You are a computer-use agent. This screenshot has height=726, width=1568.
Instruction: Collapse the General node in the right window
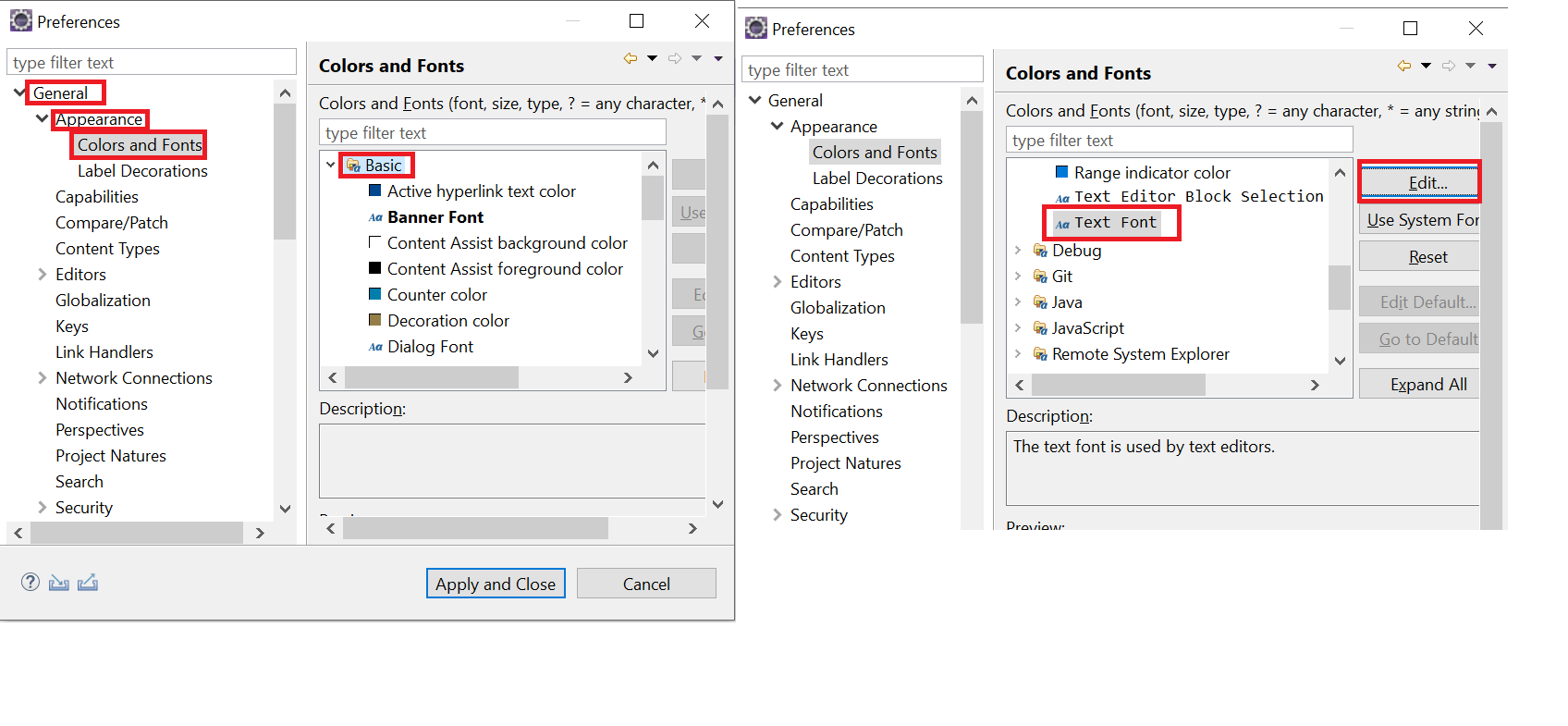point(754,100)
